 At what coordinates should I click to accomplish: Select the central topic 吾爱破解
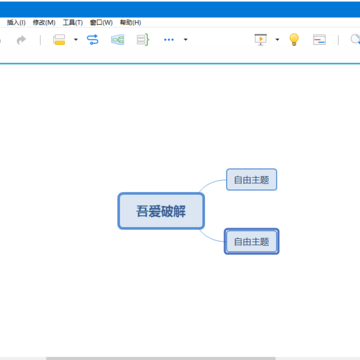(x=161, y=211)
